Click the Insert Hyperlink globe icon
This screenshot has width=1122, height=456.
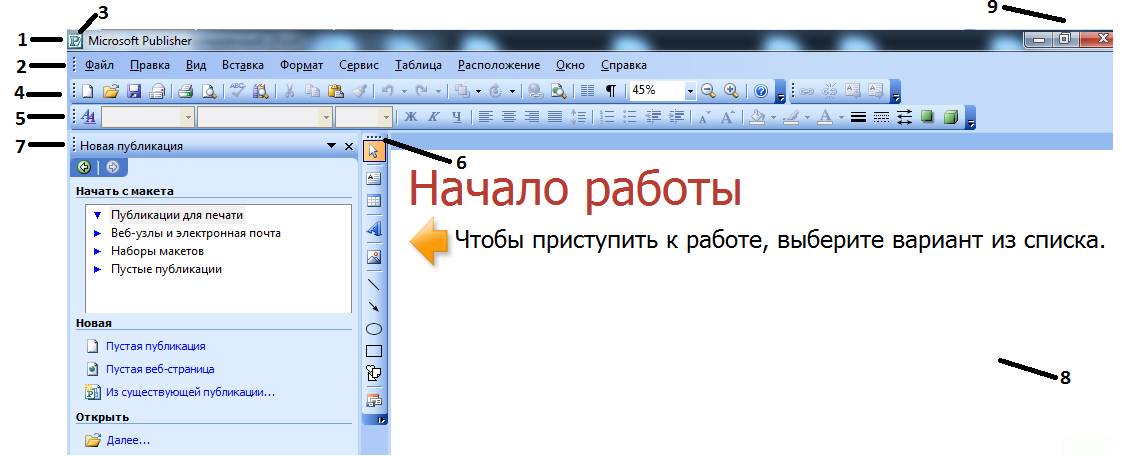click(535, 91)
